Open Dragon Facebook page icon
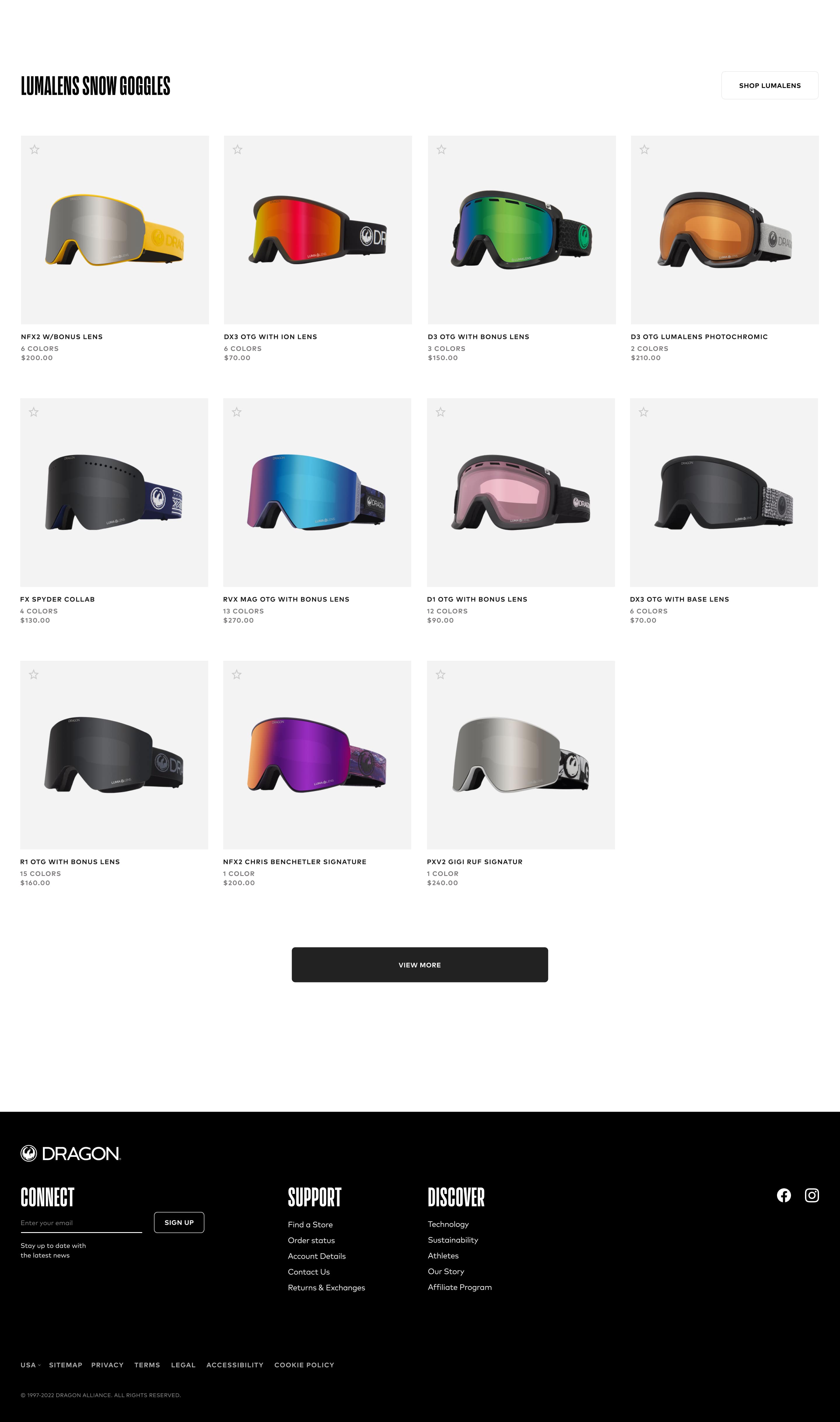 point(783,1195)
